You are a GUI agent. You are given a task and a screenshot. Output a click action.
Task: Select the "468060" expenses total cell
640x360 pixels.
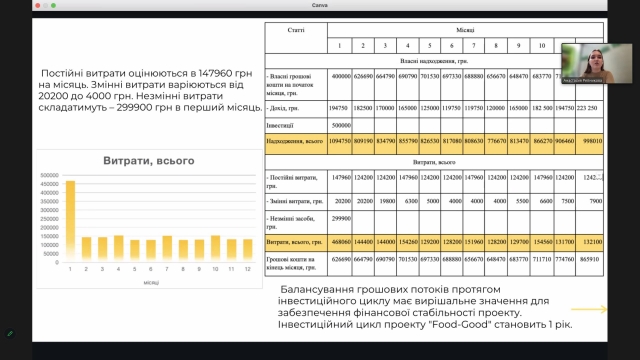tap(340, 242)
